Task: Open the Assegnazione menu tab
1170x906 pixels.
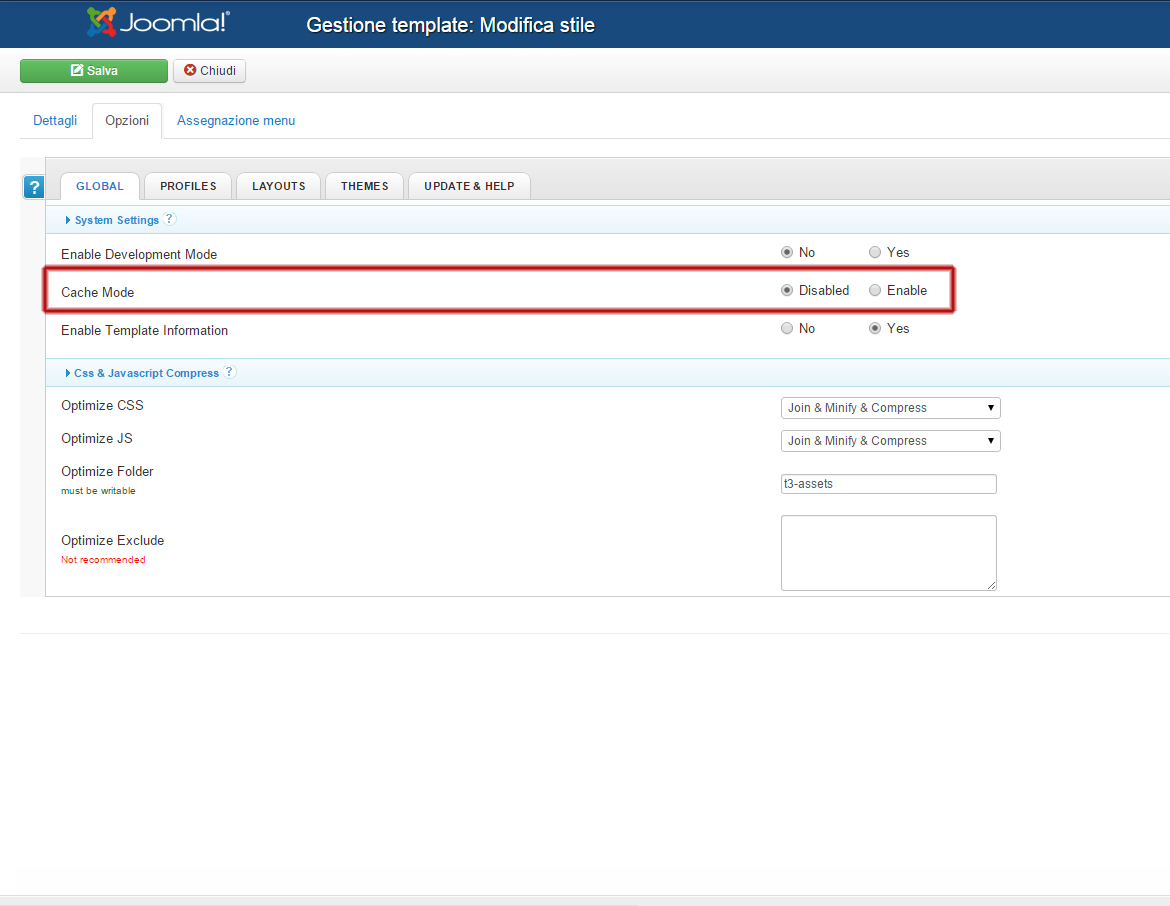Action: tap(236, 121)
